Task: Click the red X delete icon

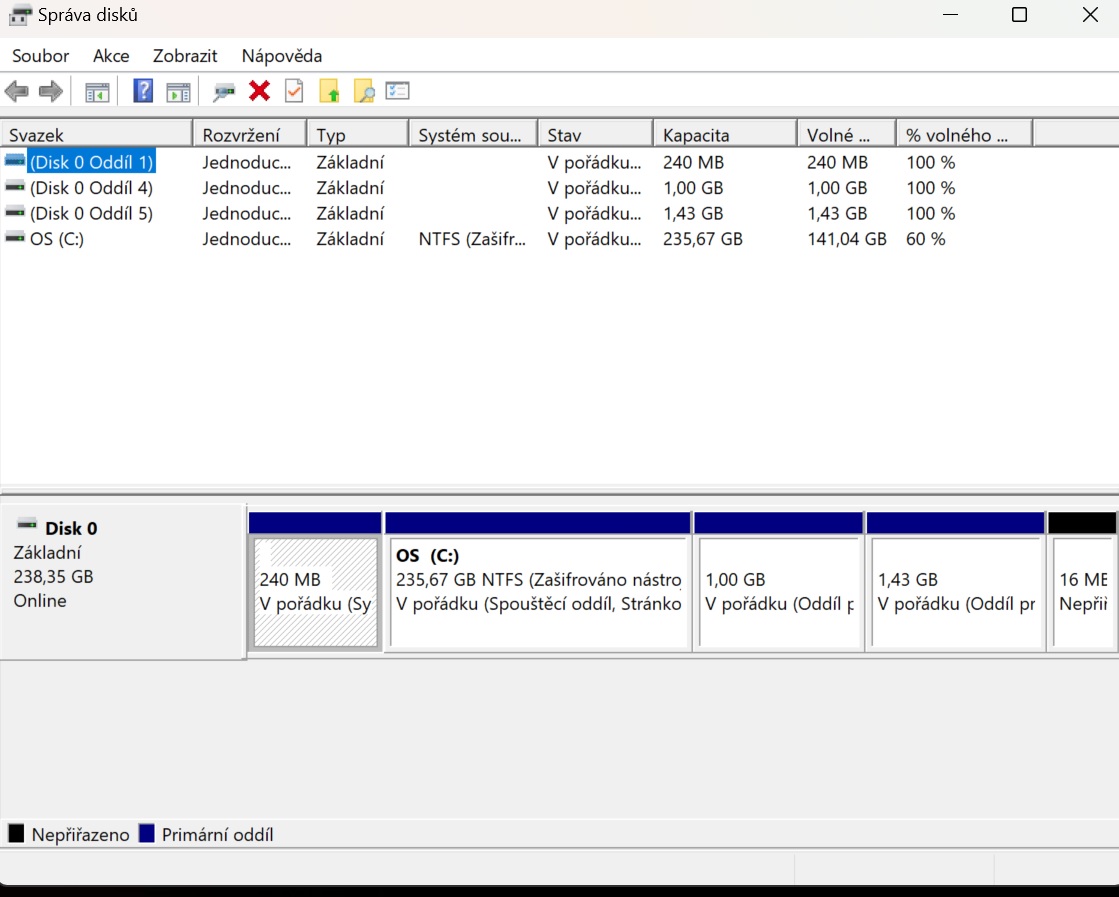Action: [260, 92]
